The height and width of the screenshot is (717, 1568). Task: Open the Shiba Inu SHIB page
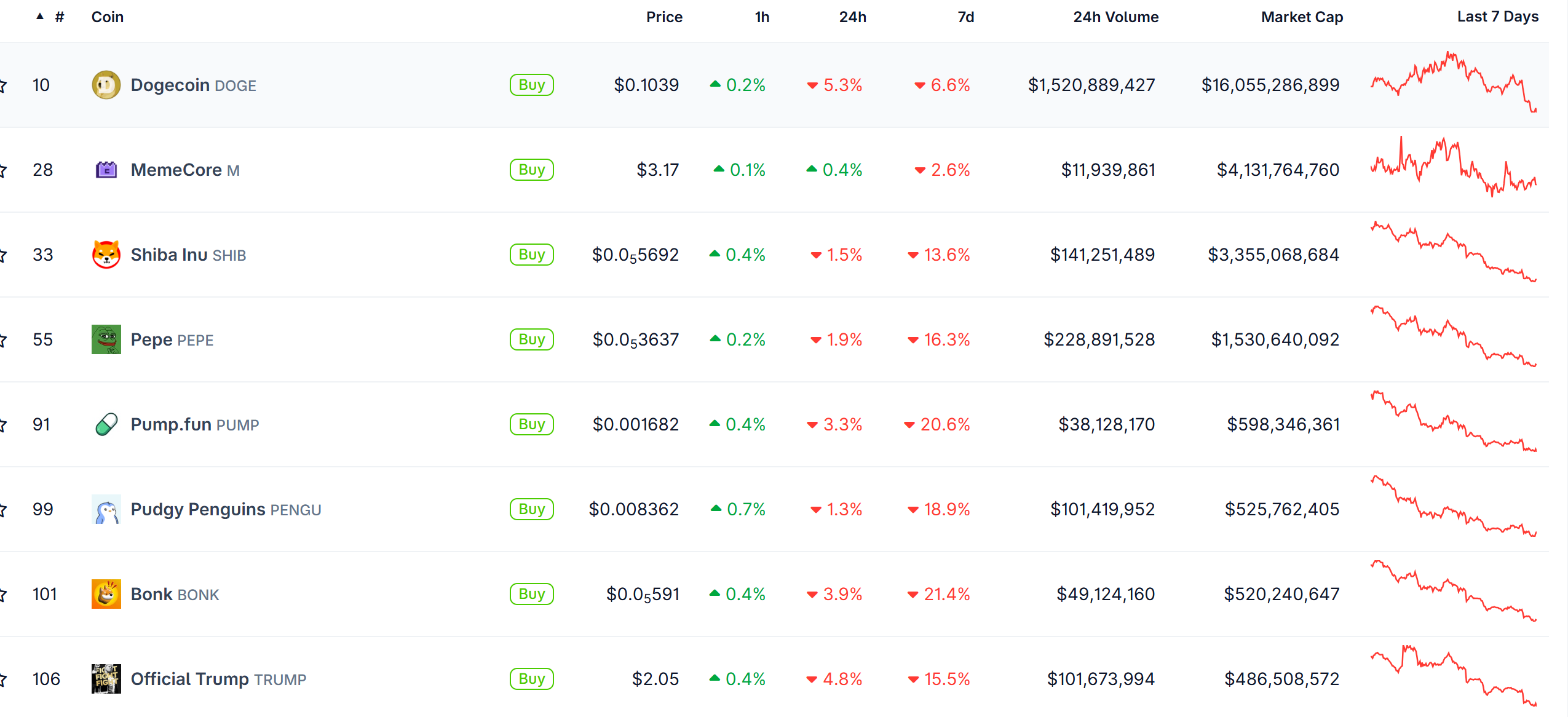pyautogui.click(x=188, y=255)
